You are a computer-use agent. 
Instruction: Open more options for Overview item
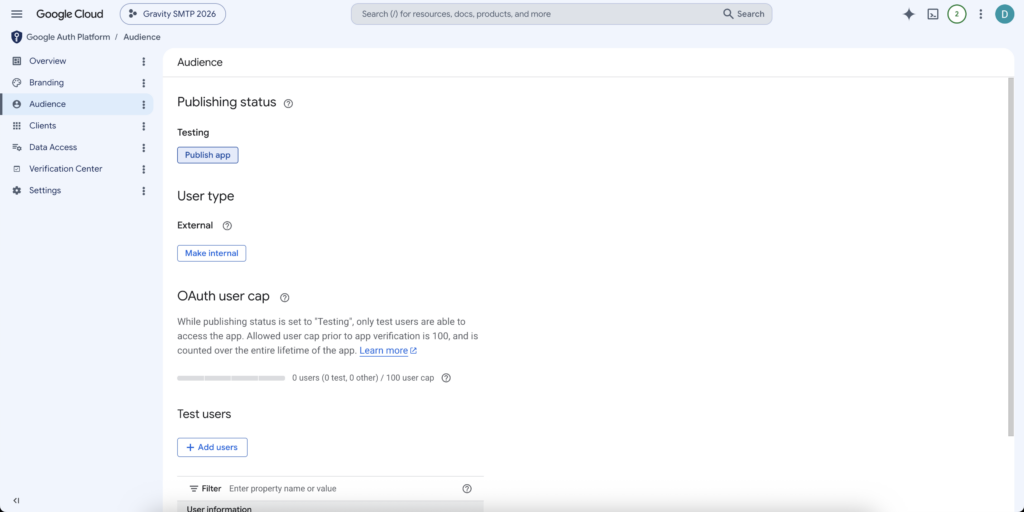144,61
